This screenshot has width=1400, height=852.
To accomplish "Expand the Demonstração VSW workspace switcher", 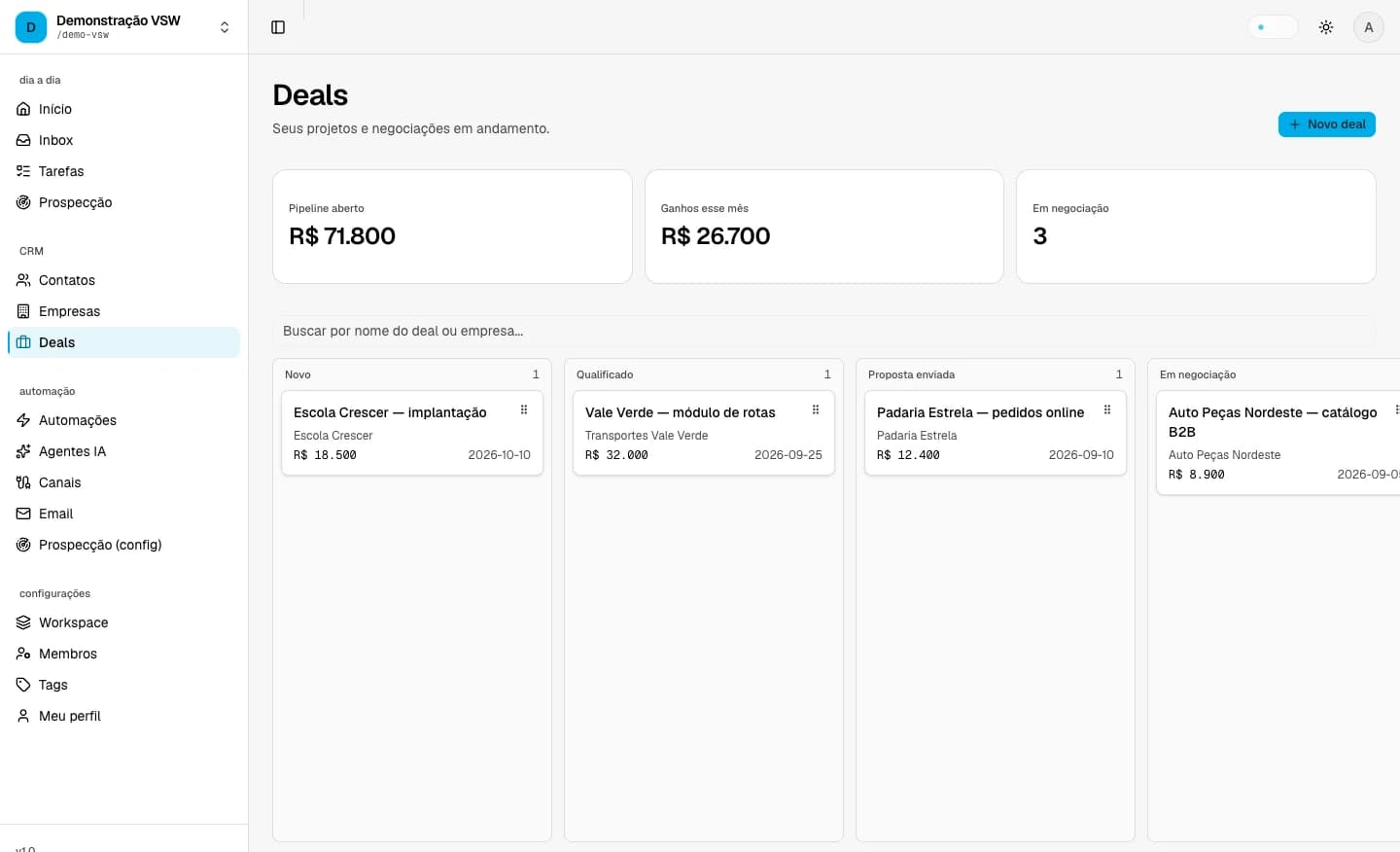I will (124, 27).
